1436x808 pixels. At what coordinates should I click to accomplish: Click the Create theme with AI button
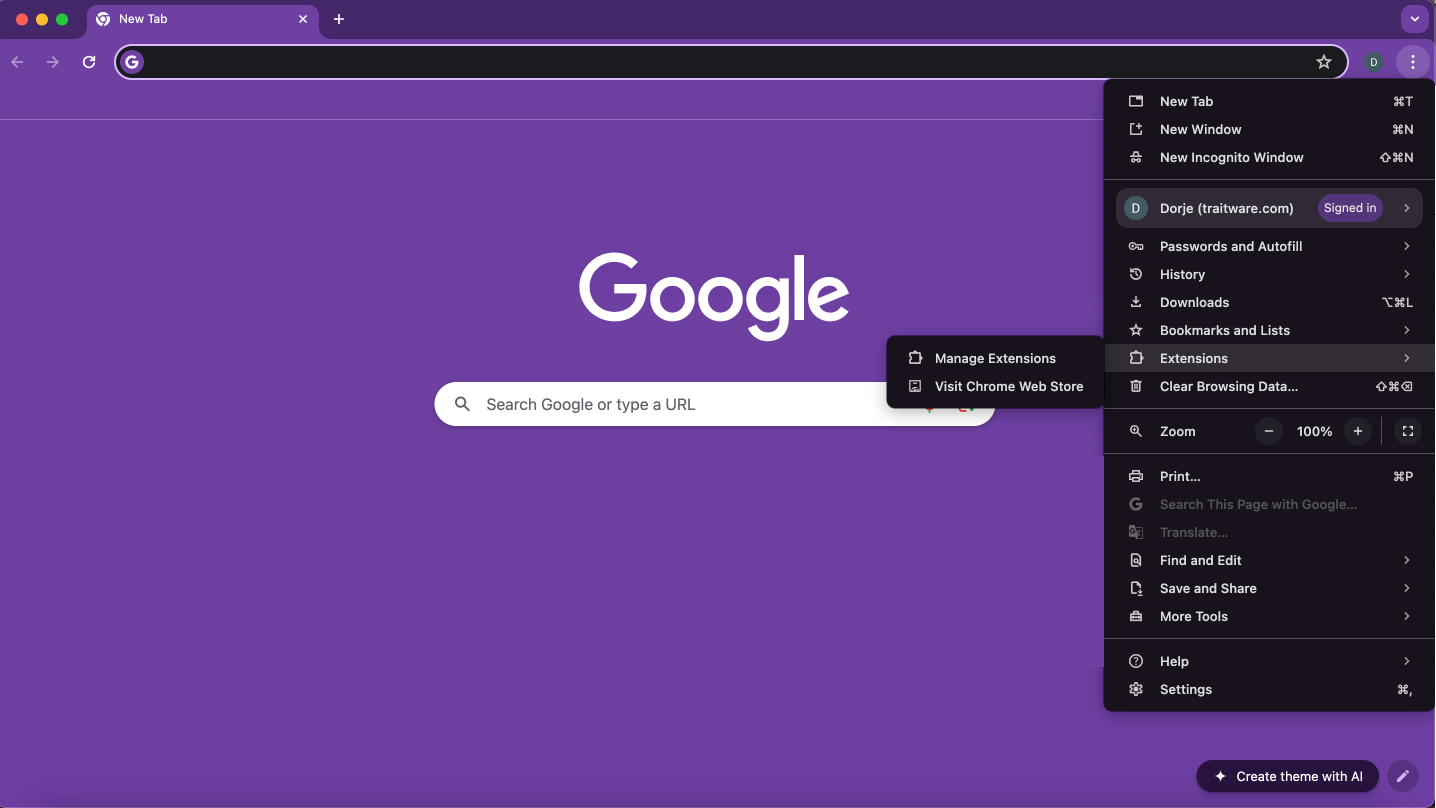pyautogui.click(x=1287, y=776)
